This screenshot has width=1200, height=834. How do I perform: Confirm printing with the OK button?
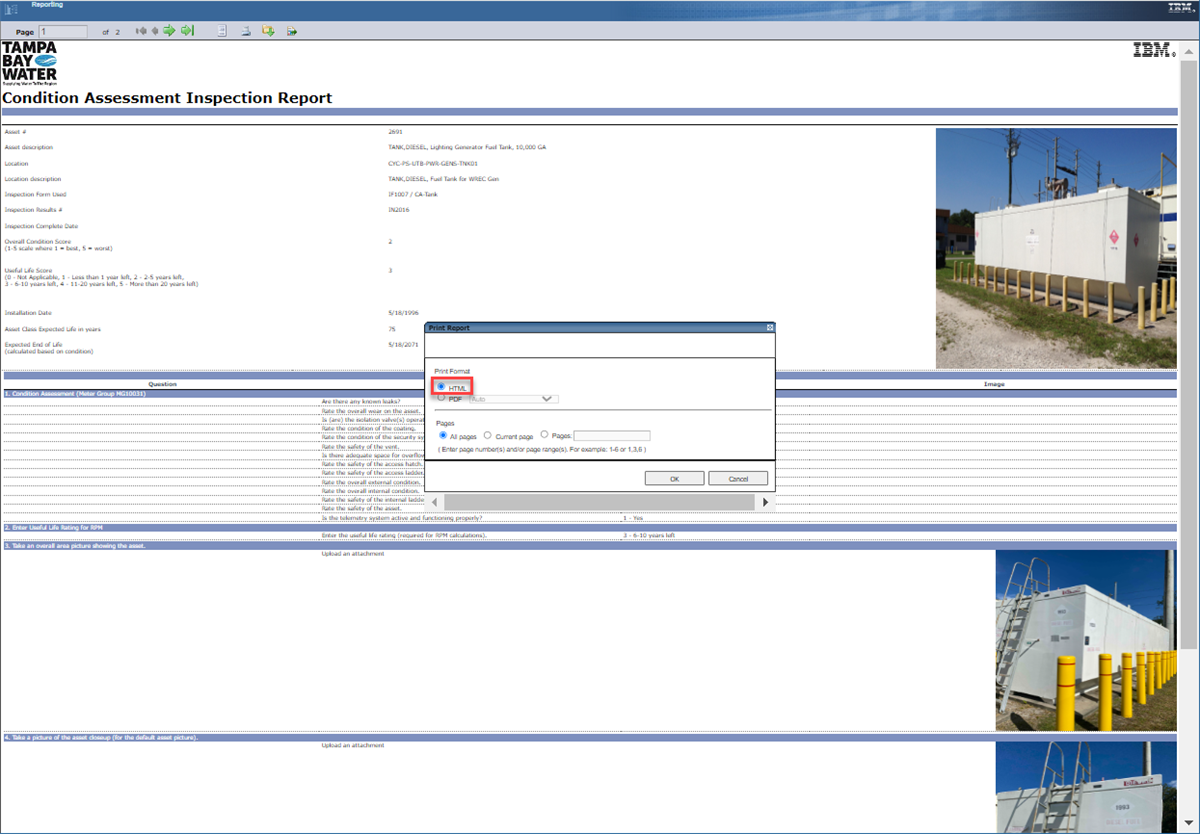click(x=673, y=478)
